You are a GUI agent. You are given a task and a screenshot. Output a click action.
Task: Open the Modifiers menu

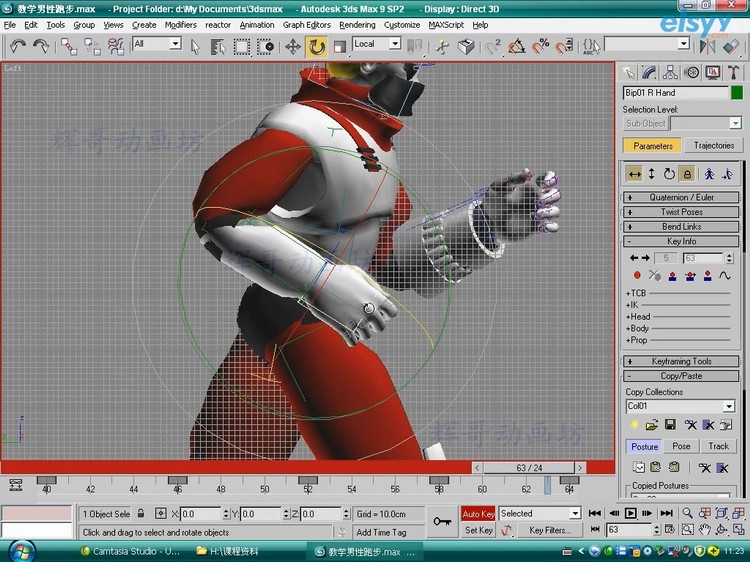(x=180, y=25)
